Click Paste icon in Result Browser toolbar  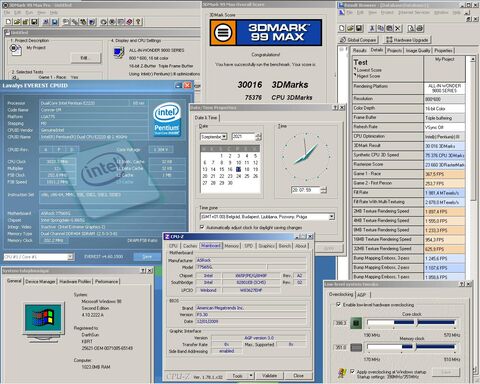(x=389, y=28)
